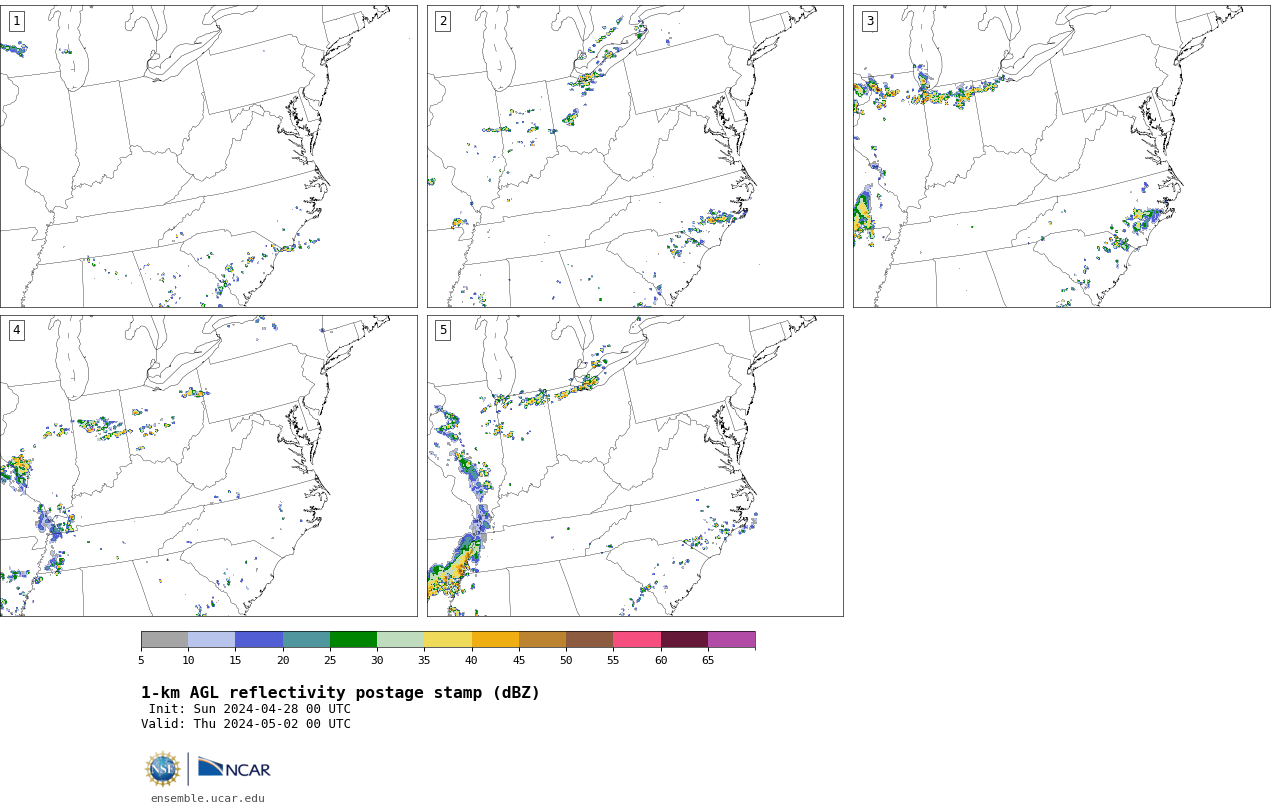Click the light blue 10-15 dBZ swatch
Screen dimensions: 1280x809
(211, 640)
